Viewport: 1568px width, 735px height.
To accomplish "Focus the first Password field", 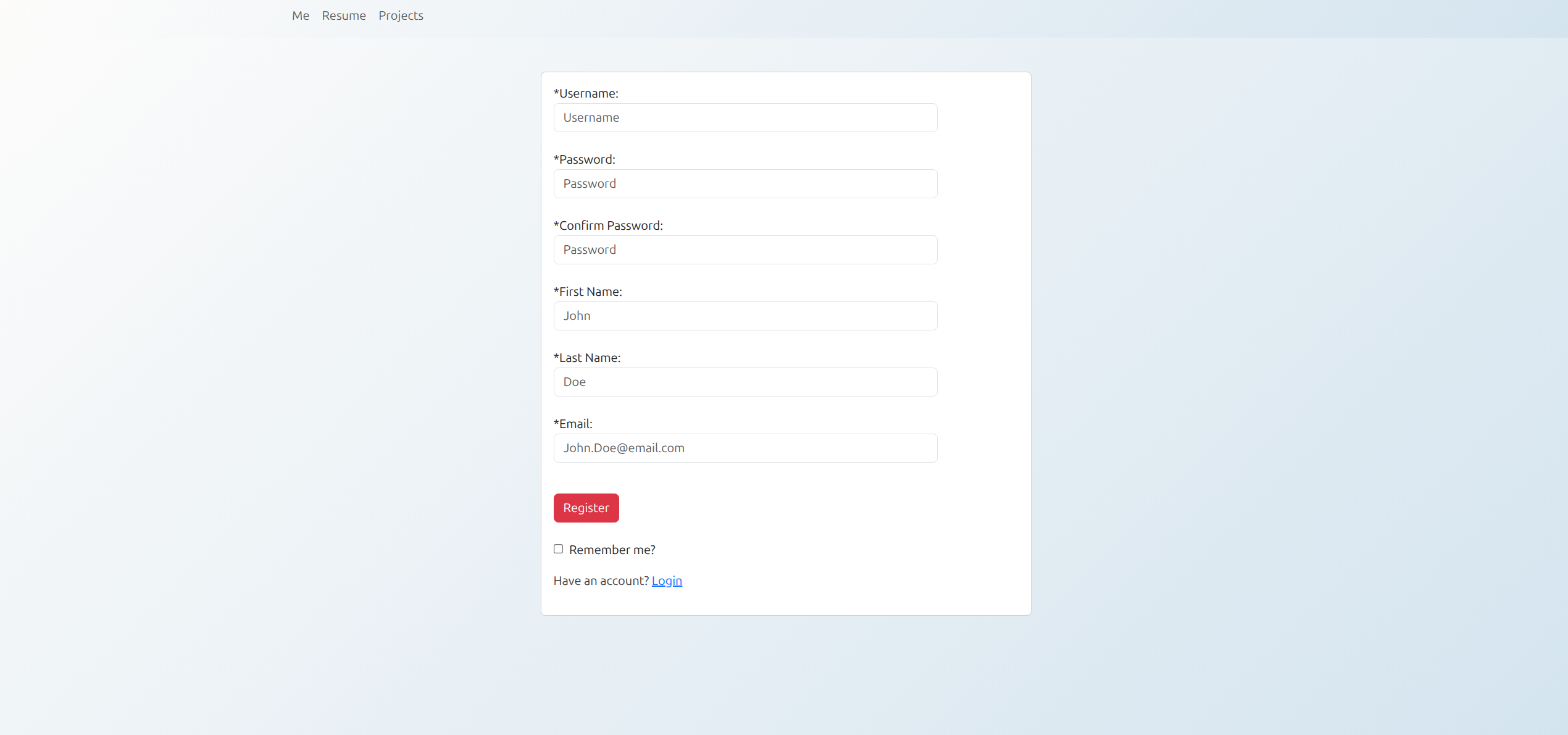I will (x=745, y=183).
